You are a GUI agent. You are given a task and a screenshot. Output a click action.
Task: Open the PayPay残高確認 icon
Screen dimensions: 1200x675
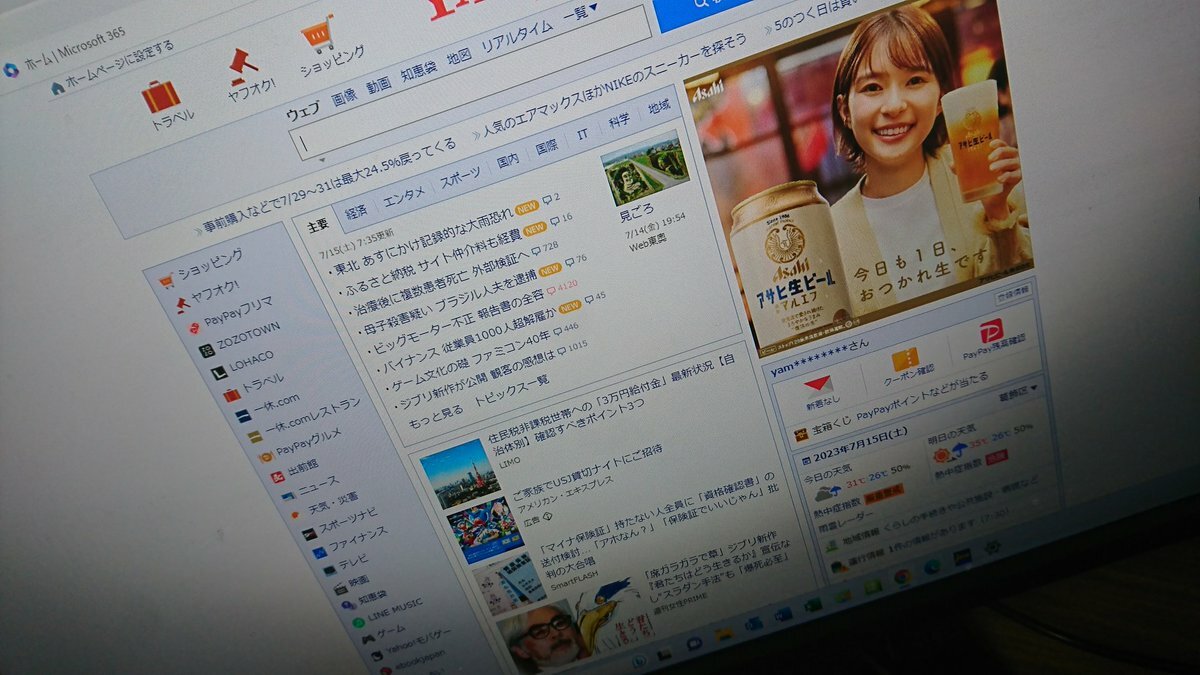tap(991, 332)
